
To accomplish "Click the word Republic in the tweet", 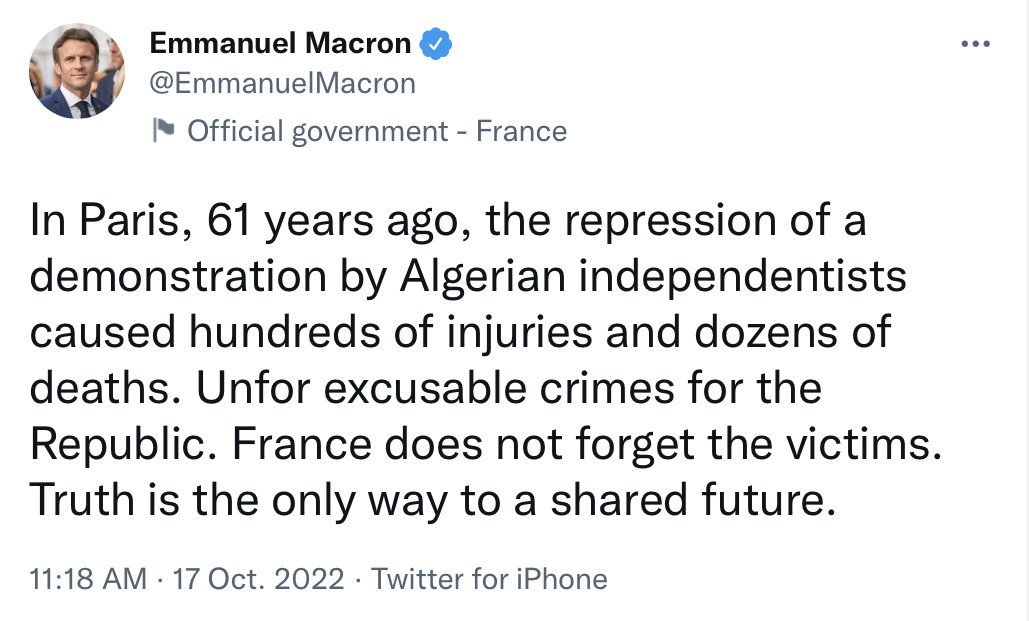I will click(x=117, y=444).
